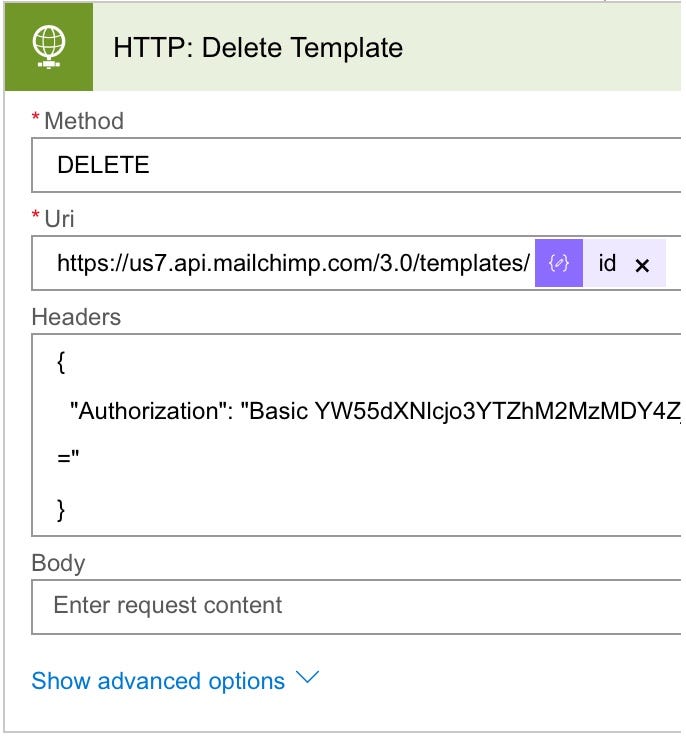Viewport: 686px width, 736px height.
Task: Click the purple expression icon on id token
Action: (x=559, y=264)
